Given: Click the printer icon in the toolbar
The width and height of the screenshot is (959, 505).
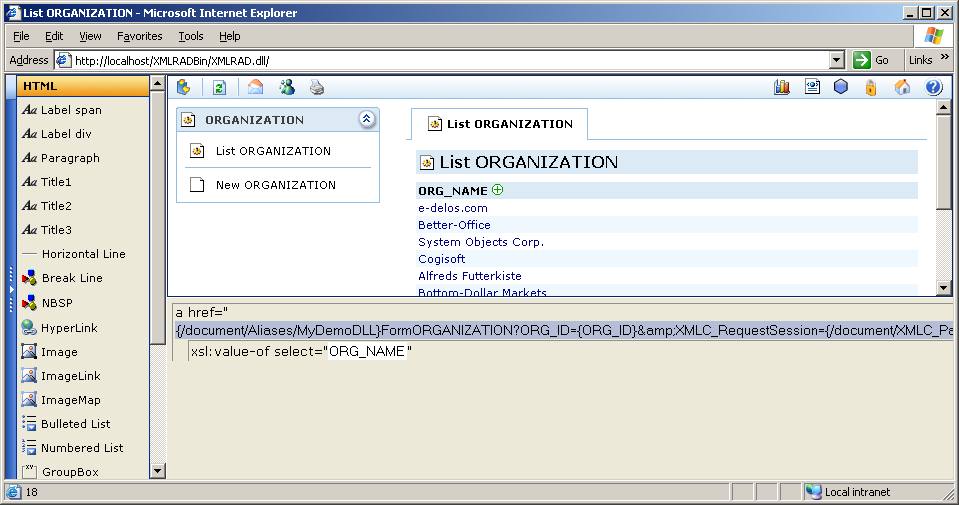Looking at the screenshot, I should click(x=317, y=88).
